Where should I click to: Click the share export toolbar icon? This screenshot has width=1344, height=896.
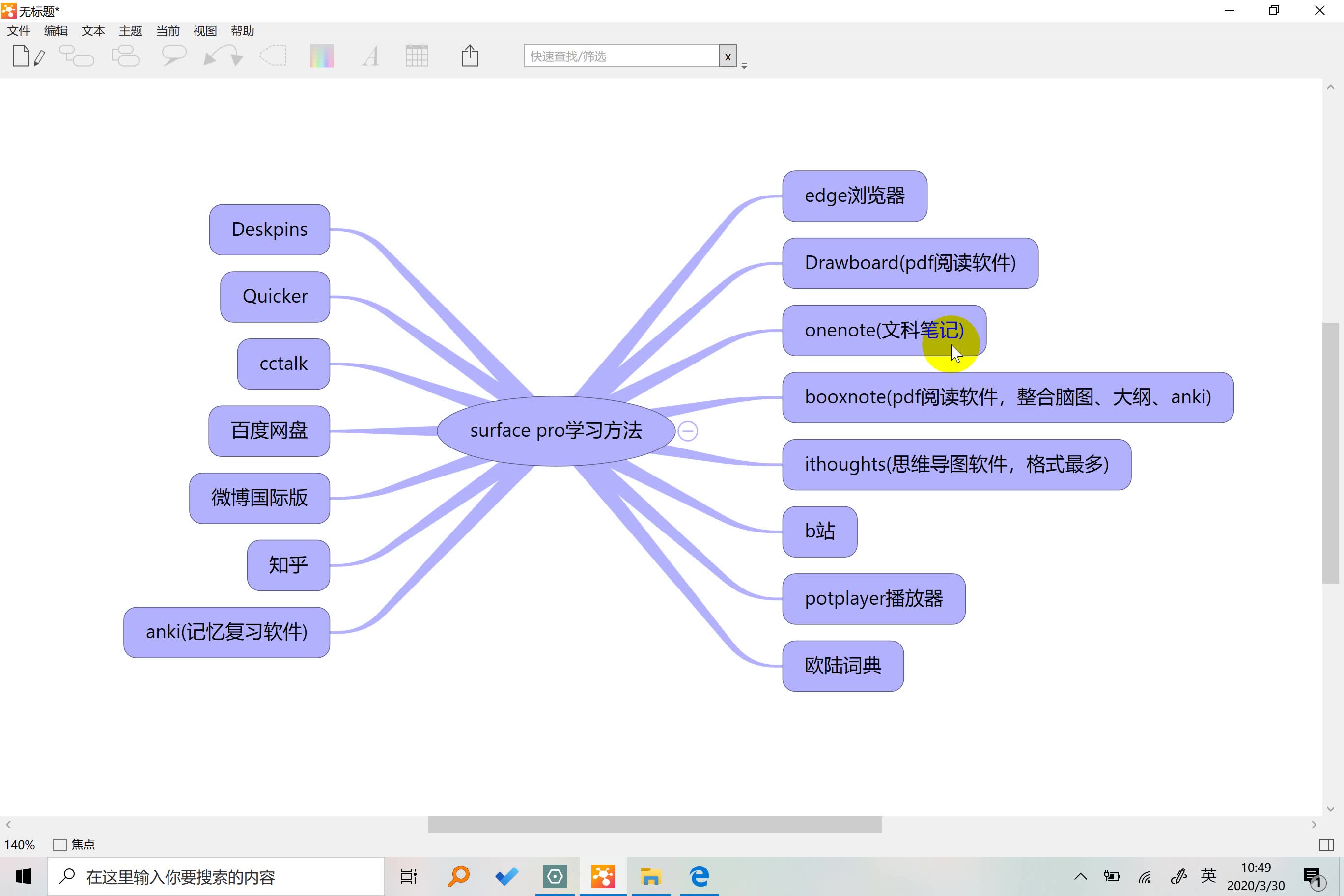tap(470, 56)
